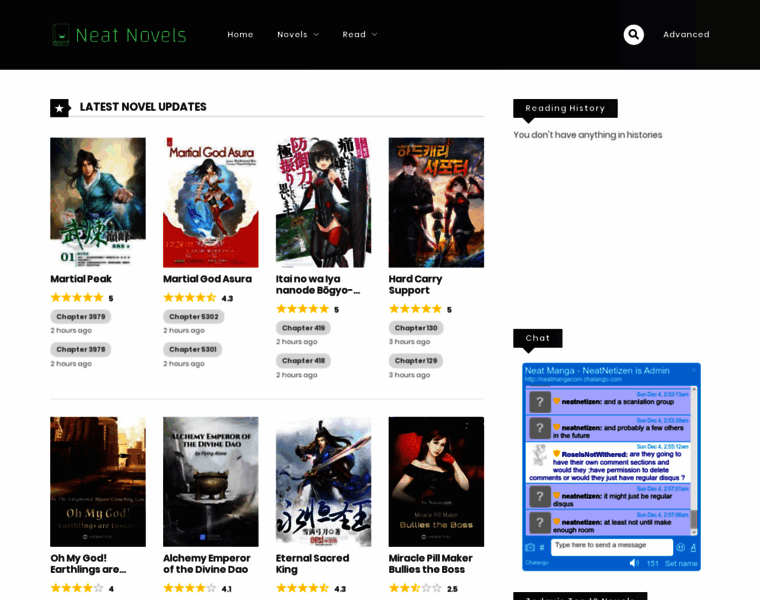This screenshot has width=760, height=600.
Task: Click the 151 user count in chat
Action: pyautogui.click(x=652, y=563)
